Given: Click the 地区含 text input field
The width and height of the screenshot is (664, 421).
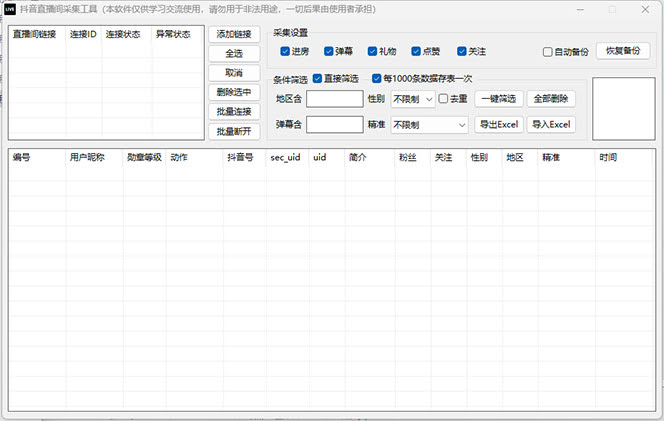Looking at the screenshot, I should (334, 99).
